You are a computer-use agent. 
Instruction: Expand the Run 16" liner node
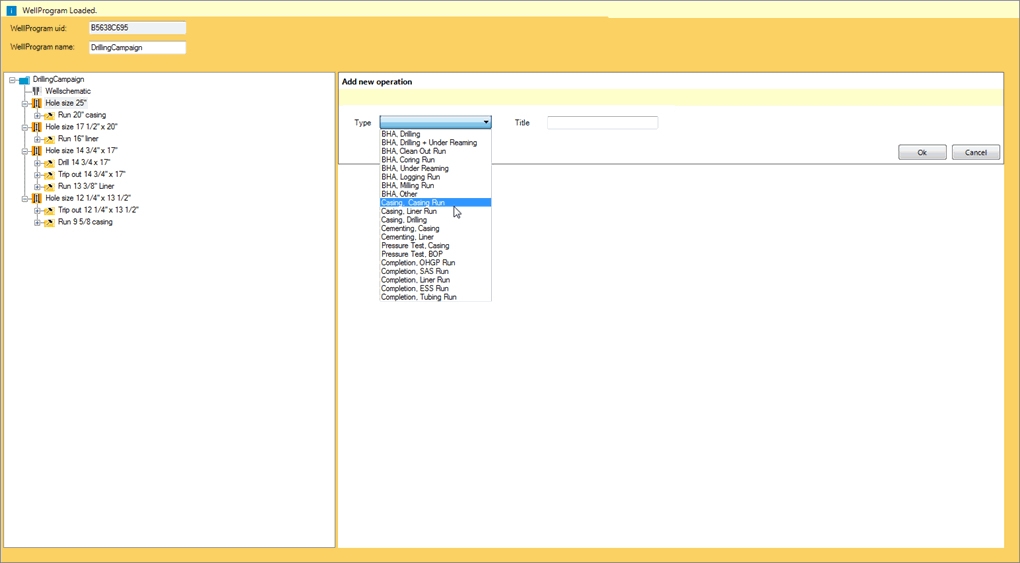38,139
